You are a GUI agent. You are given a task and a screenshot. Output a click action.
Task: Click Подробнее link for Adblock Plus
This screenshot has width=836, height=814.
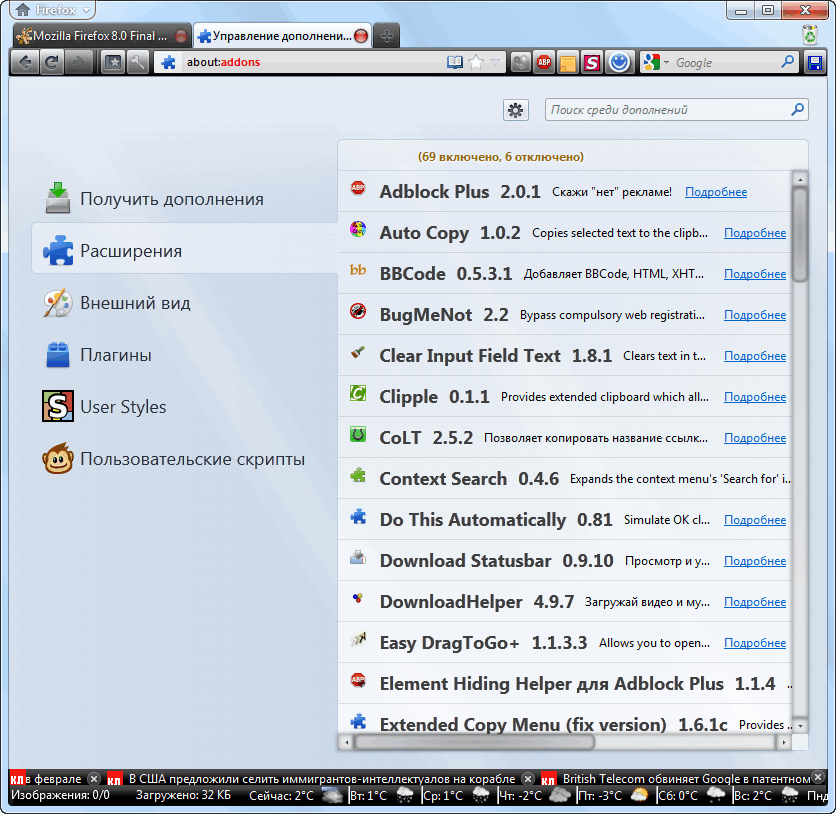tap(716, 192)
